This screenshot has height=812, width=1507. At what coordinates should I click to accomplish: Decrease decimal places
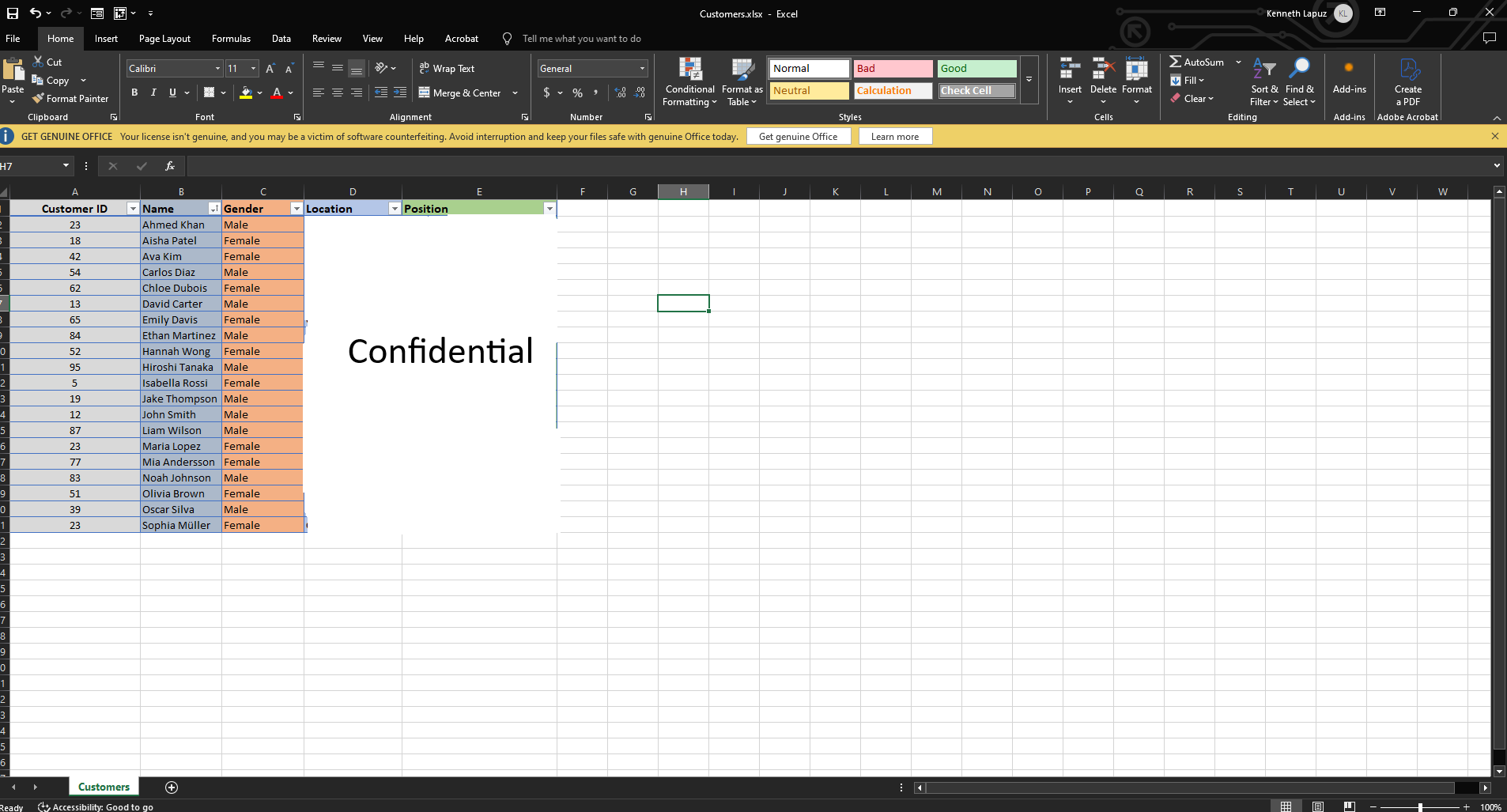pos(640,93)
